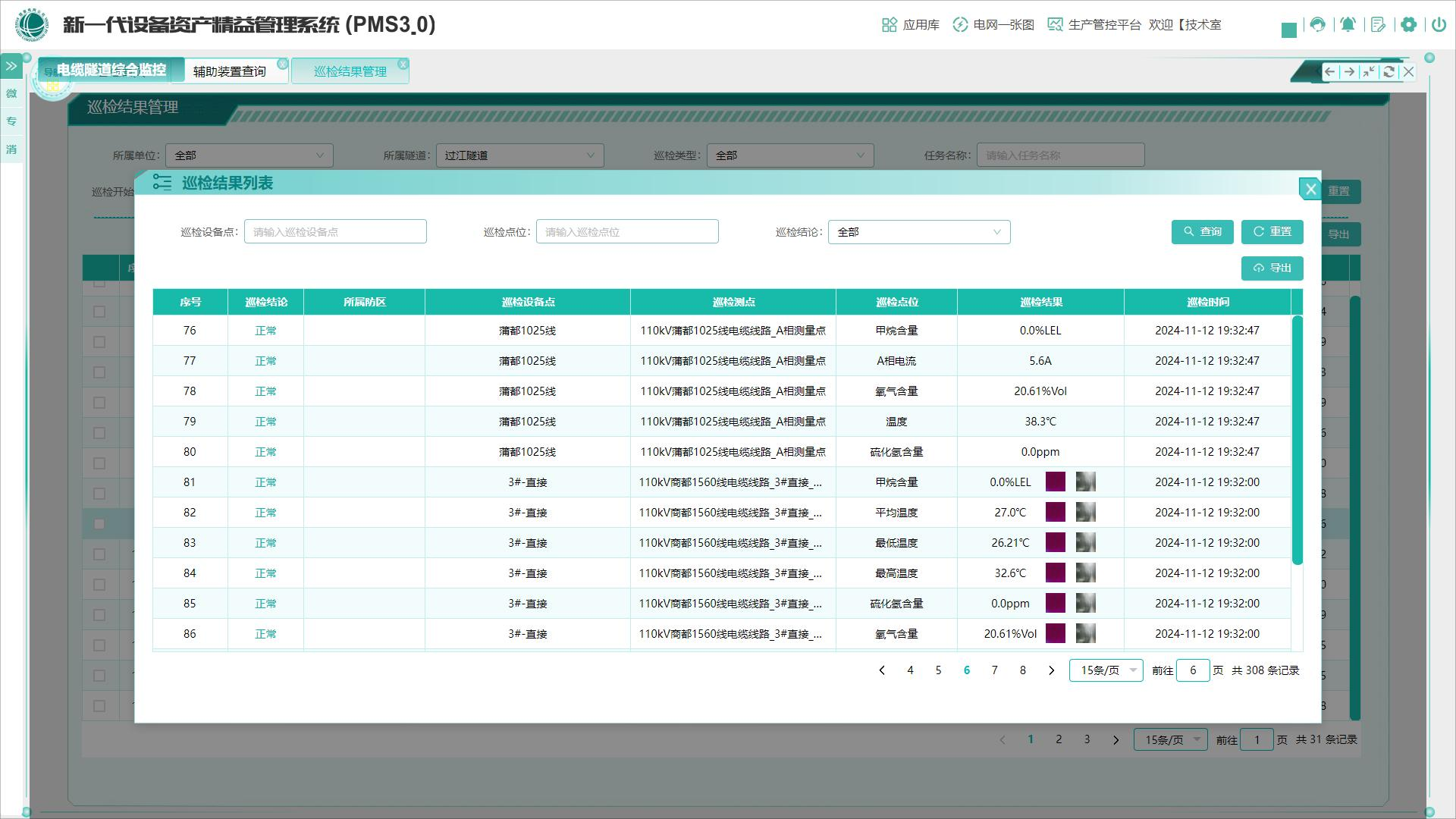Click the tab forward arrow icon
This screenshot has width=1456, height=819.
pyautogui.click(x=1349, y=71)
